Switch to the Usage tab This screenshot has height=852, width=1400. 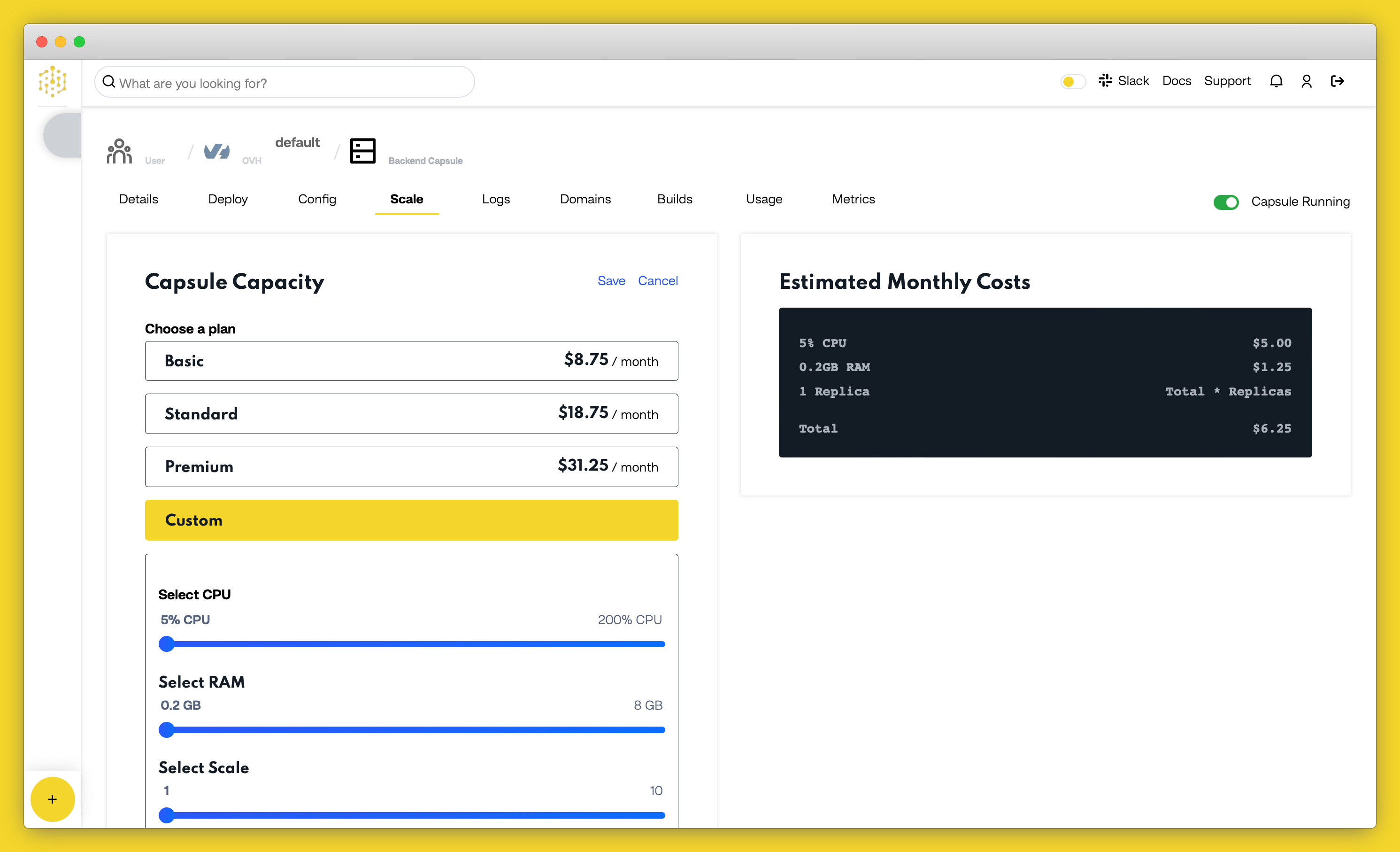pyautogui.click(x=764, y=199)
